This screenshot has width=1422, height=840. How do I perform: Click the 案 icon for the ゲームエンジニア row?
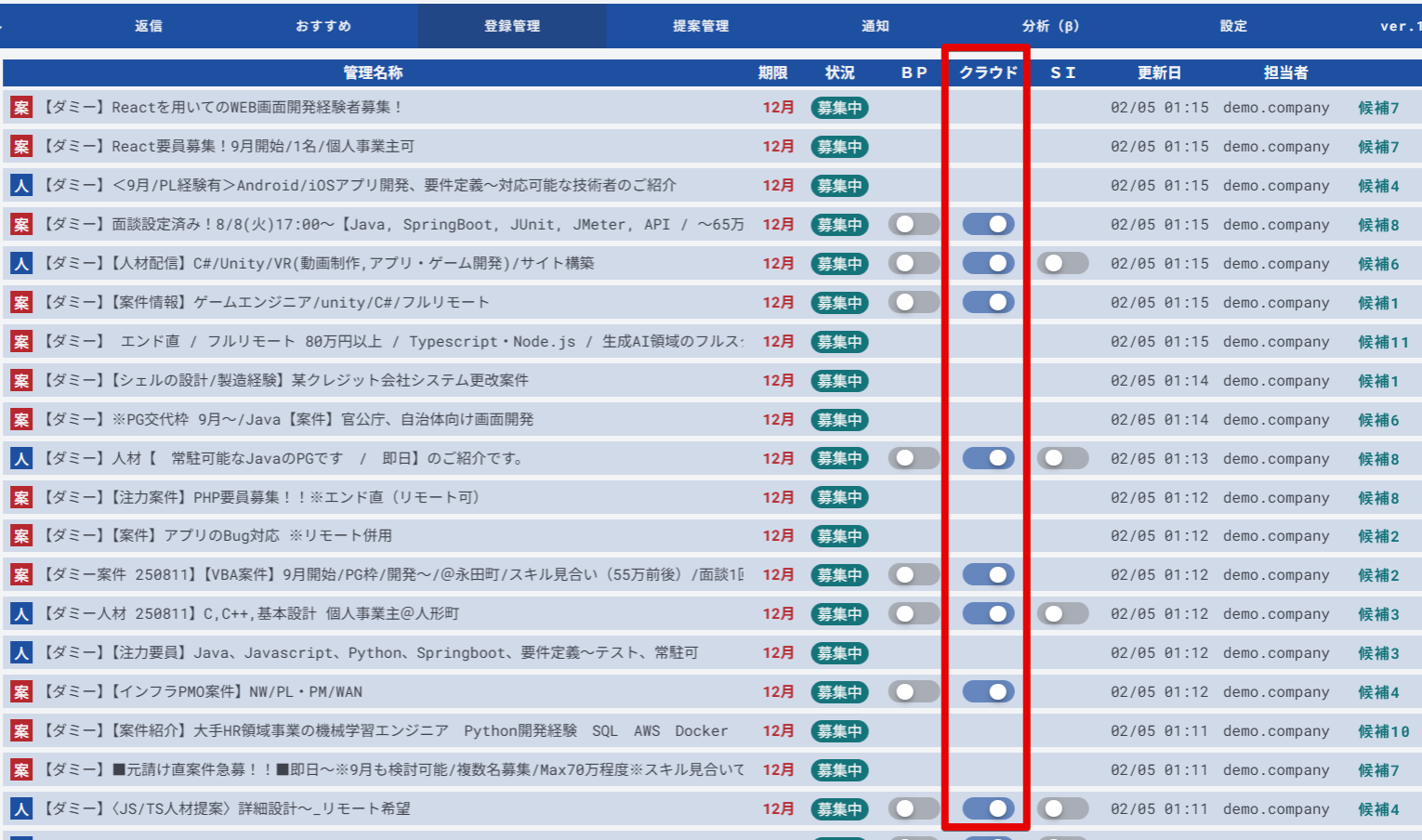20,303
